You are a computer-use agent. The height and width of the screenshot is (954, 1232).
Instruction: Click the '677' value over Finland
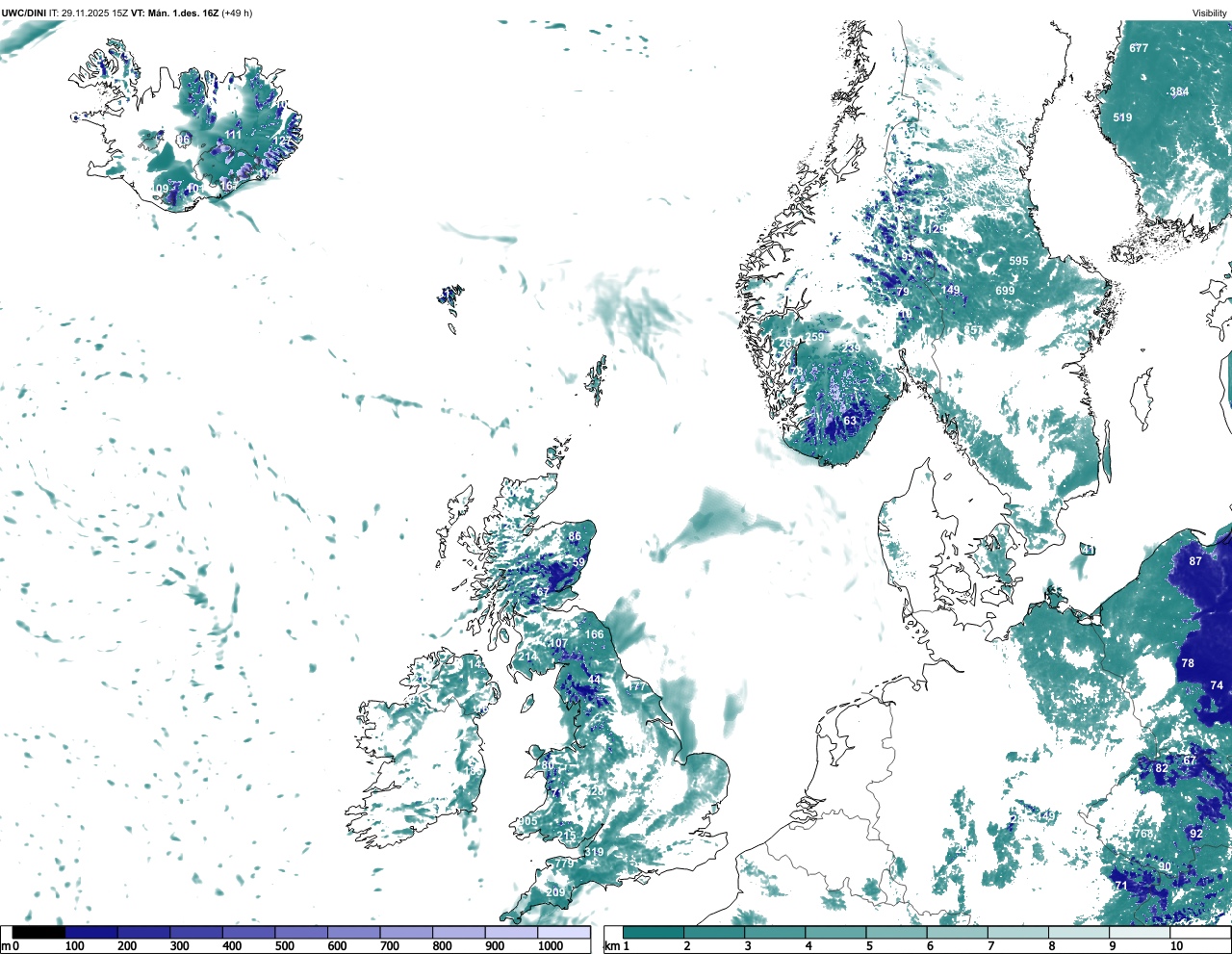click(x=1139, y=48)
